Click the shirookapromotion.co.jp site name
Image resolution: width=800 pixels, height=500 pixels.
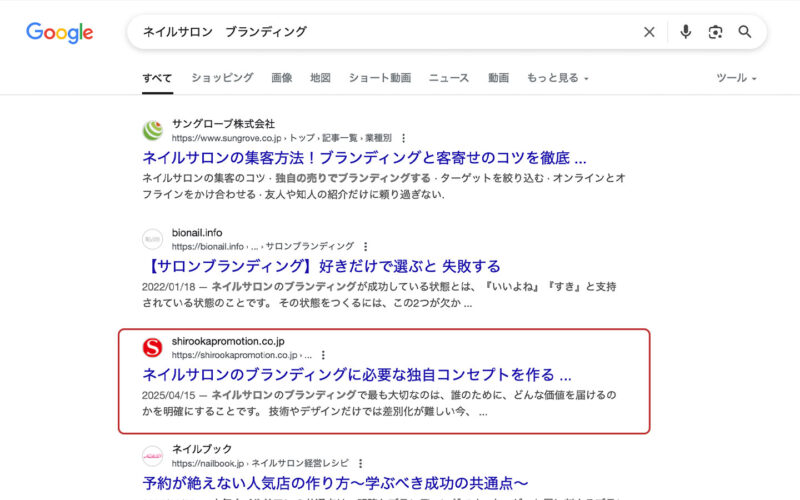[228, 341]
